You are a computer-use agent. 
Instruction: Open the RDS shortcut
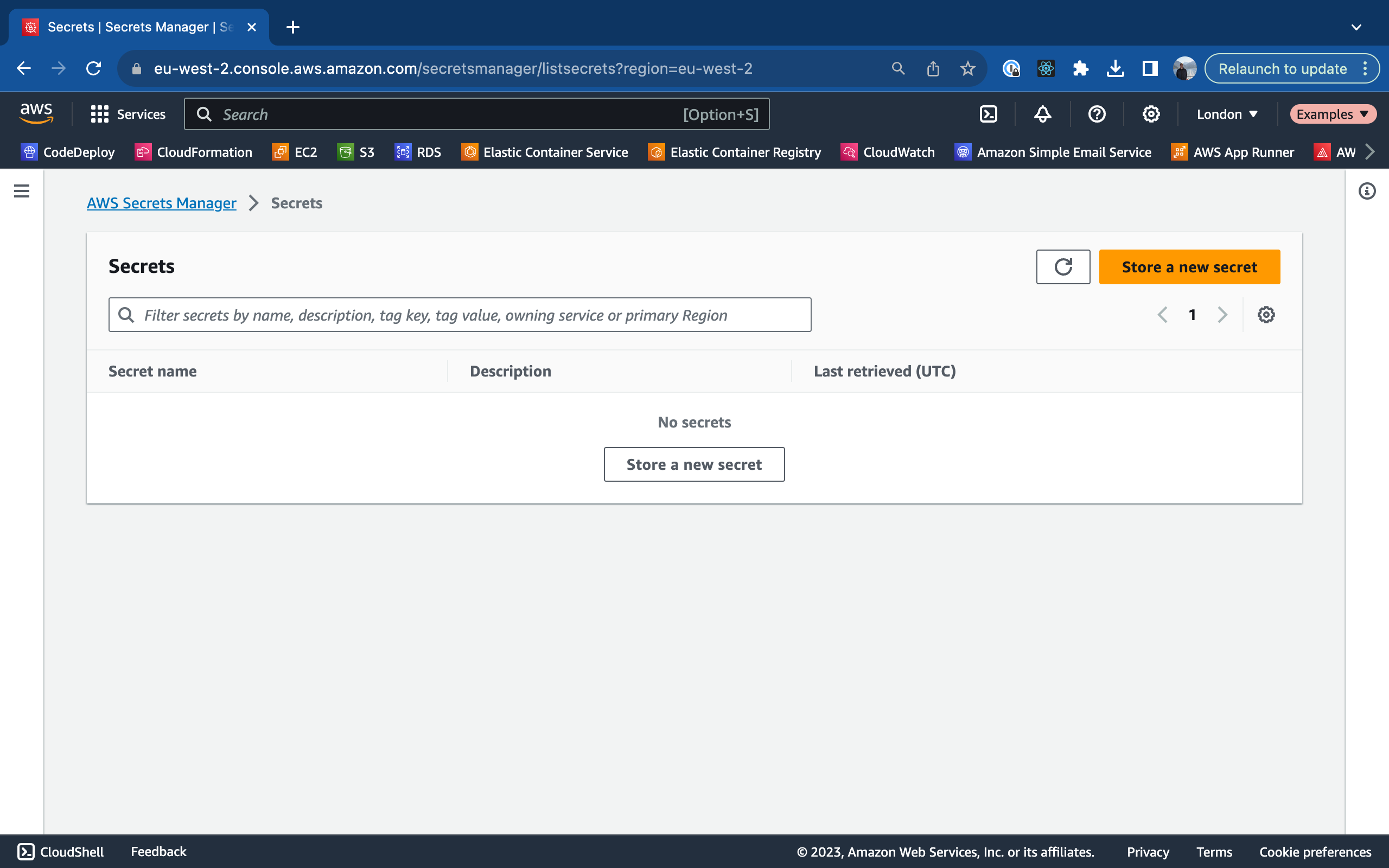click(418, 152)
